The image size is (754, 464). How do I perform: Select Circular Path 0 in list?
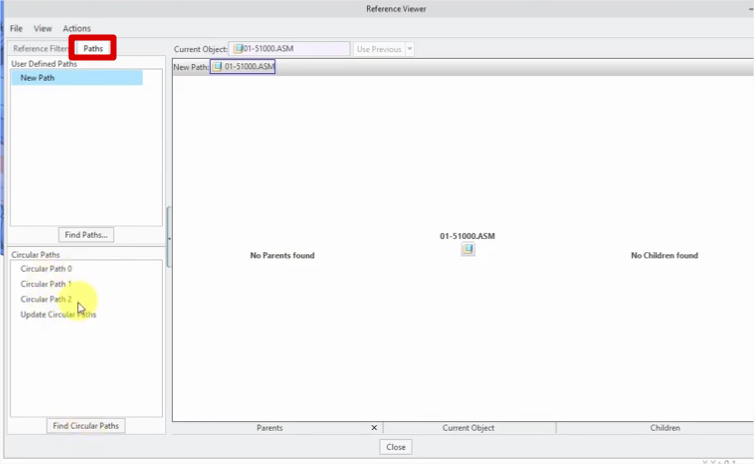[x=46, y=269]
